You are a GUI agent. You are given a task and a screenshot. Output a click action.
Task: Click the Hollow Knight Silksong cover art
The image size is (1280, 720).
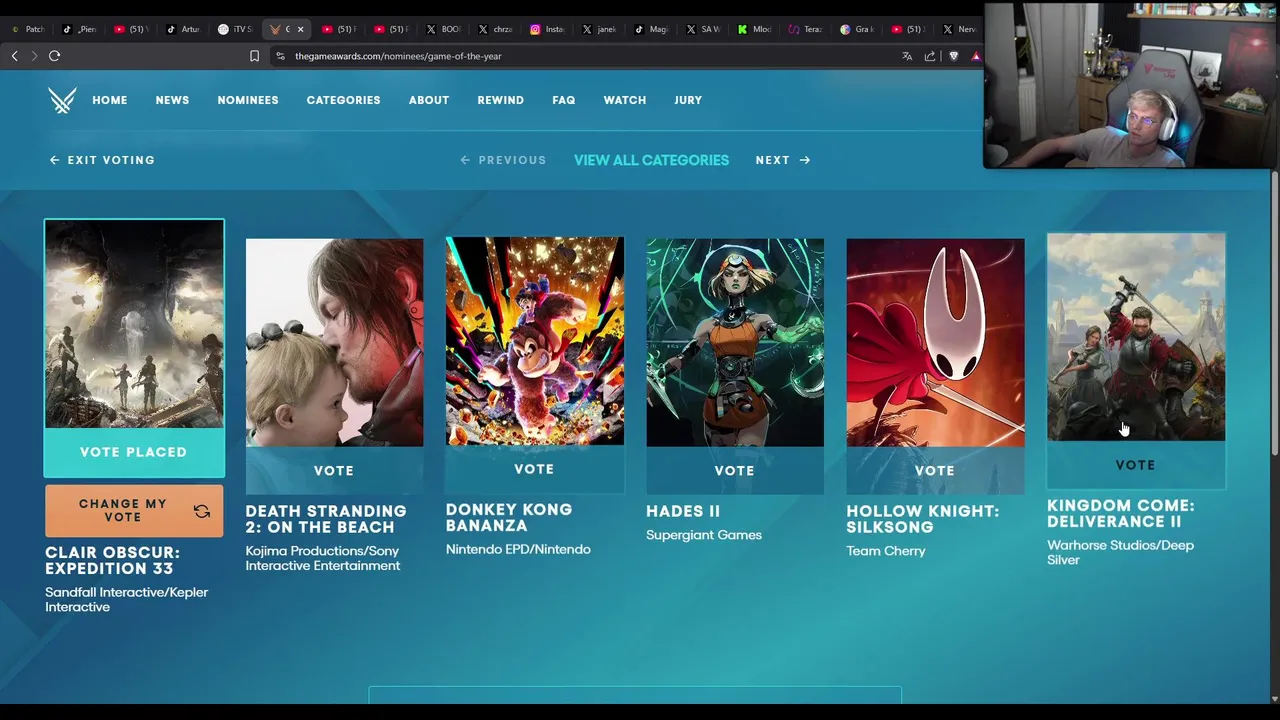point(935,342)
